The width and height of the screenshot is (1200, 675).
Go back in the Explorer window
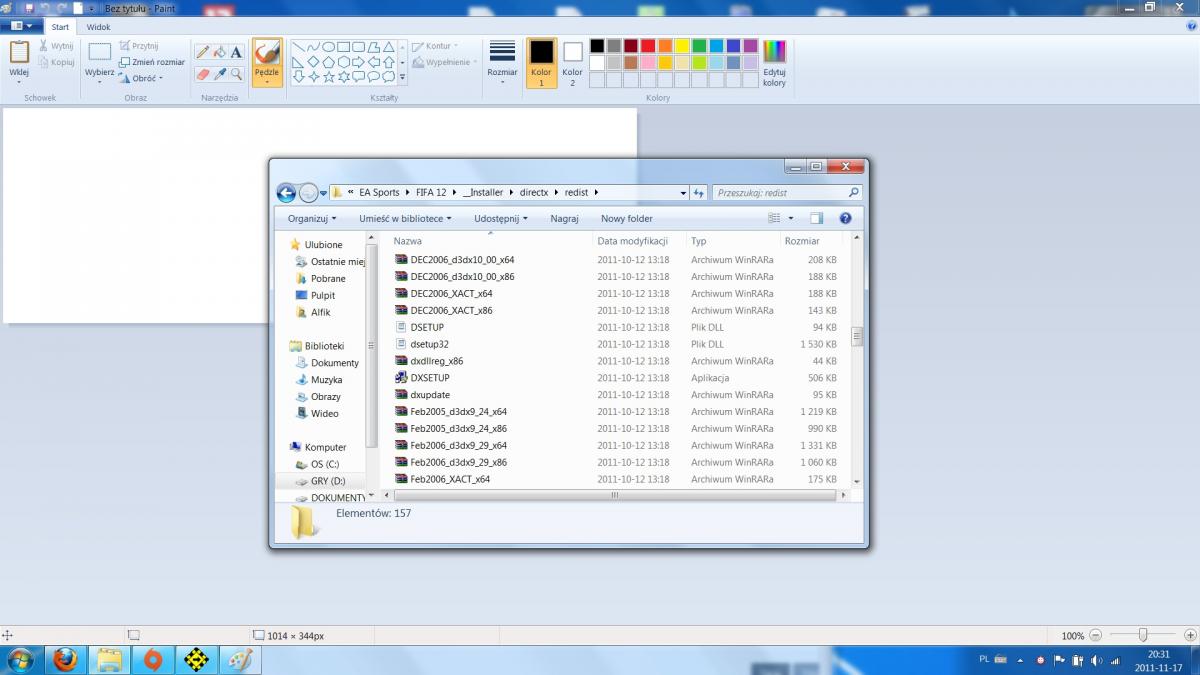pyautogui.click(x=286, y=193)
